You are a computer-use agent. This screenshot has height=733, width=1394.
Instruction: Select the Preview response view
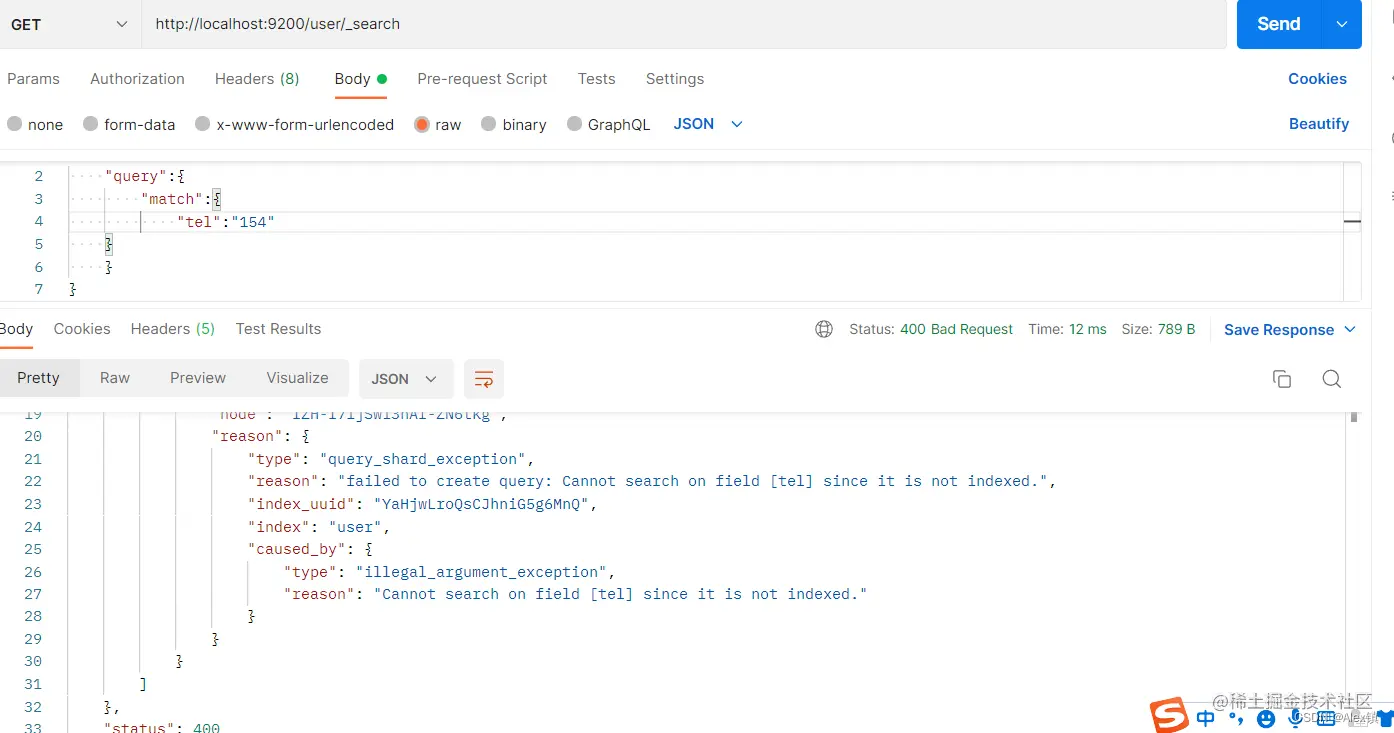pos(198,378)
